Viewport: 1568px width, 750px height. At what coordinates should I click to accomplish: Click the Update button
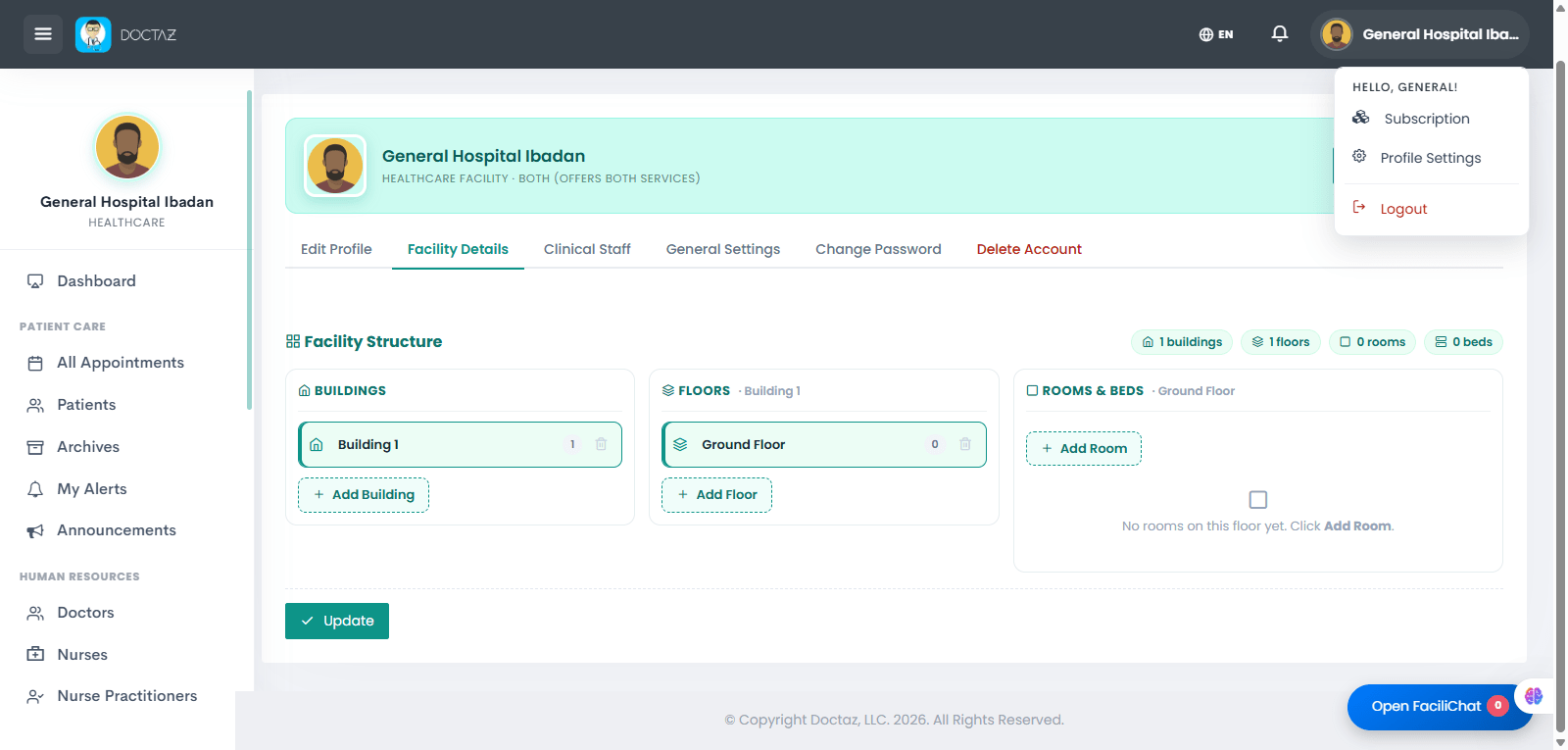[x=337, y=621]
